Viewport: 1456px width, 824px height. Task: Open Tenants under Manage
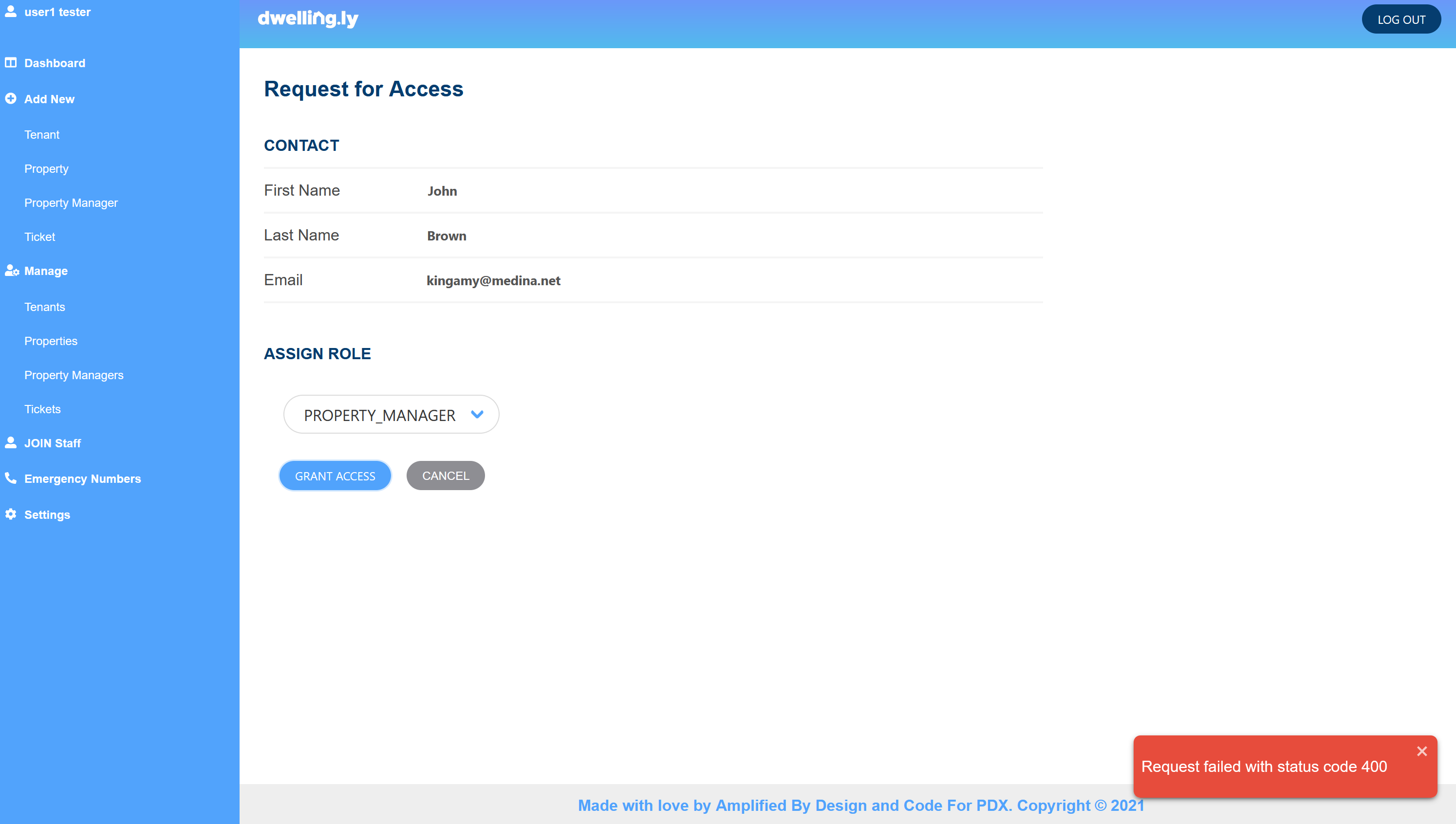click(44, 307)
